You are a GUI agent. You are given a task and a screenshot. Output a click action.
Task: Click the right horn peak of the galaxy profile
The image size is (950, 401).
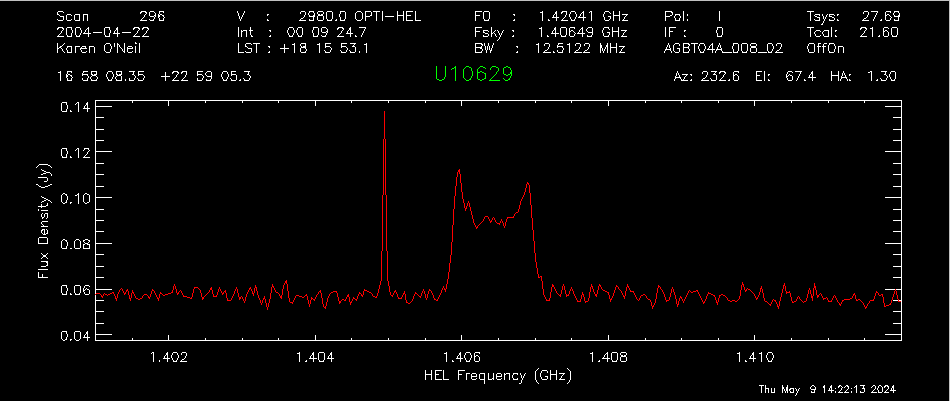pyautogui.click(x=528, y=184)
